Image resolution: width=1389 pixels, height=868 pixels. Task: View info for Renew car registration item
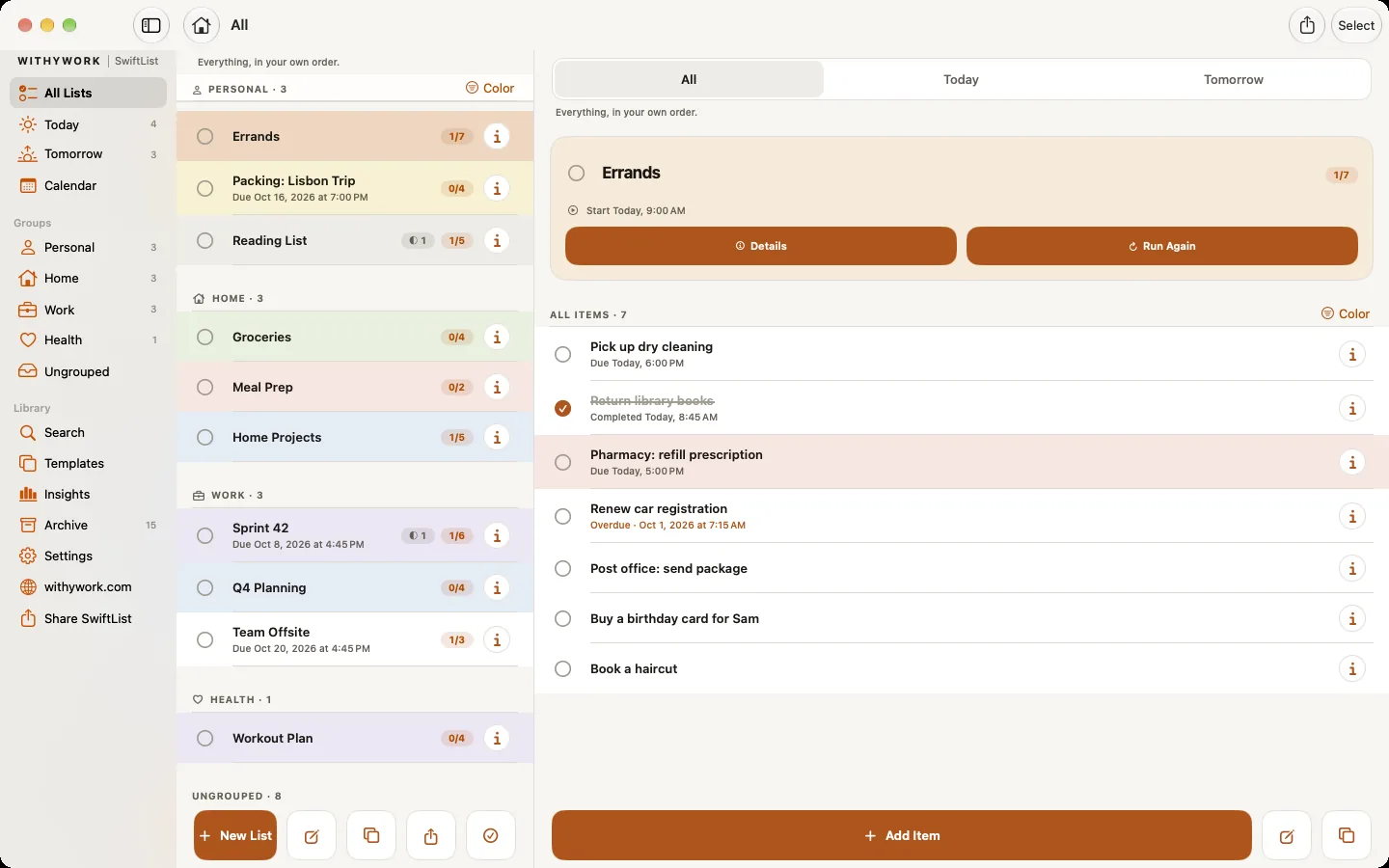click(x=1352, y=516)
